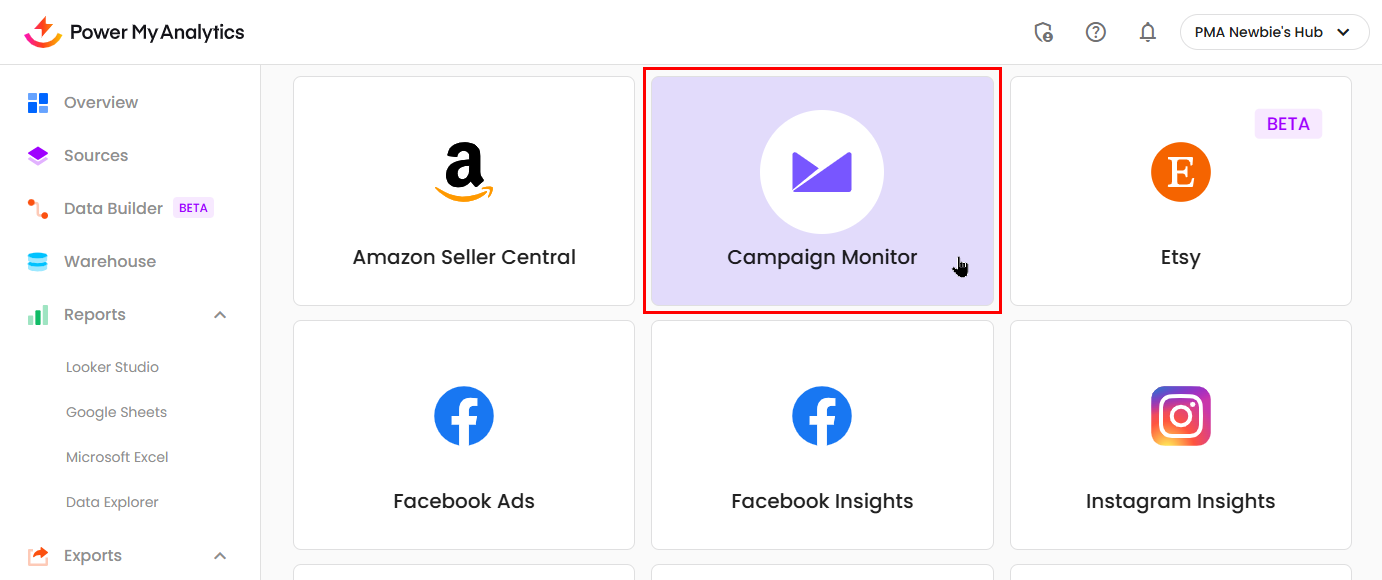Collapse the Exports section chevron
Image resolution: width=1382 pixels, height=580 pixels.
220,556
